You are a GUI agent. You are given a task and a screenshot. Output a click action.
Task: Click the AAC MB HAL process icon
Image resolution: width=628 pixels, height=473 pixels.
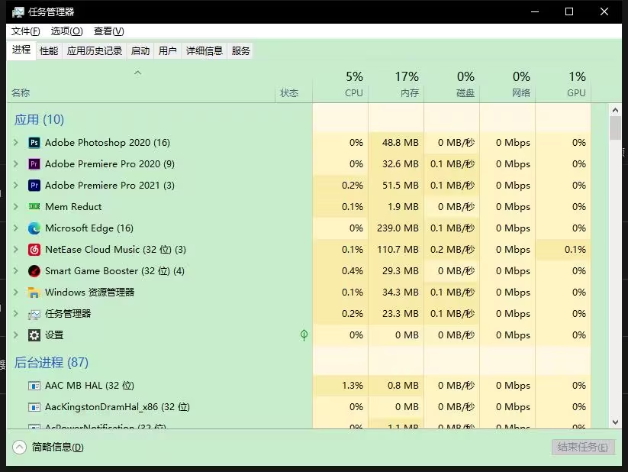tap(34, 386)
